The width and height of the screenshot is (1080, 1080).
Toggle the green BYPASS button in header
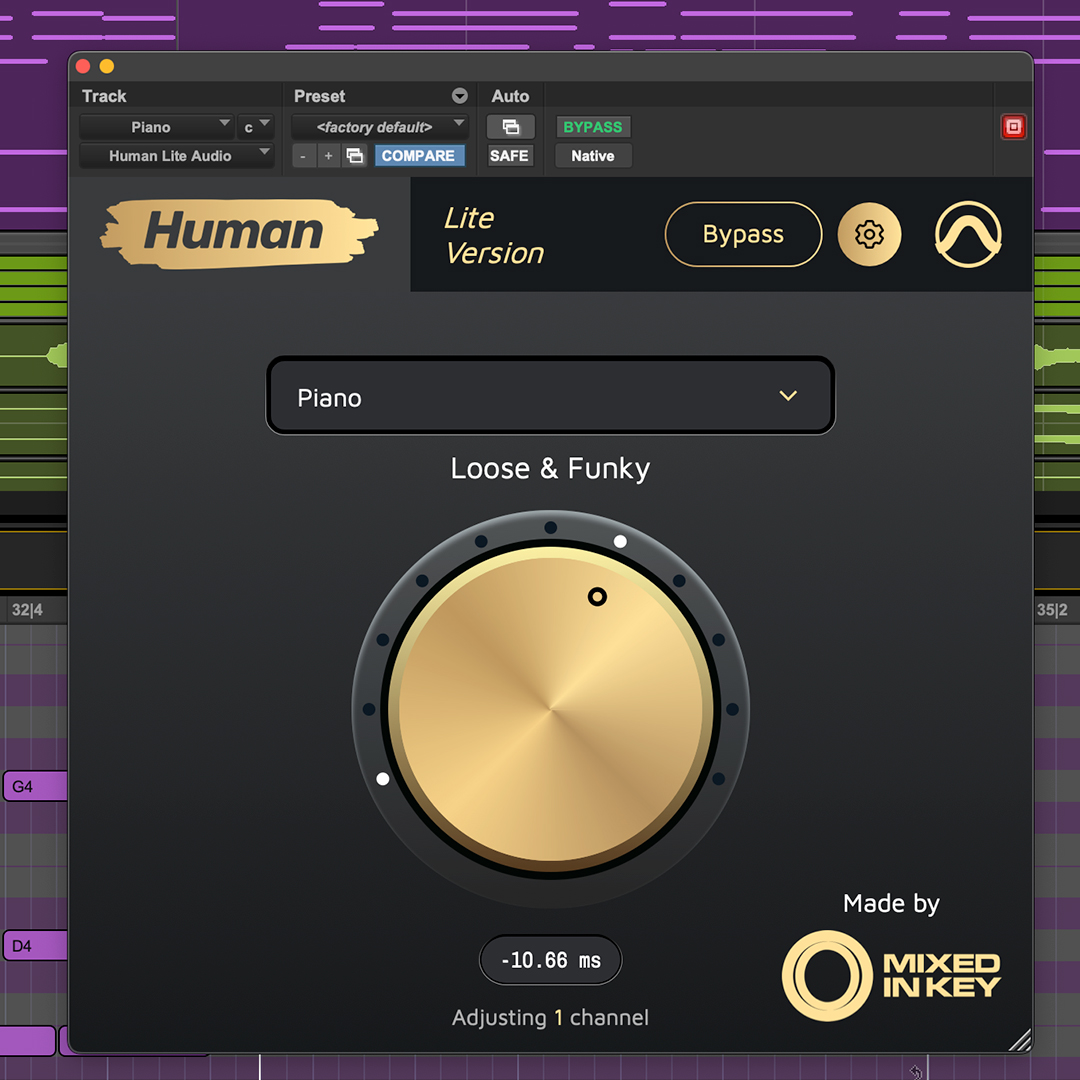point(592,127)
